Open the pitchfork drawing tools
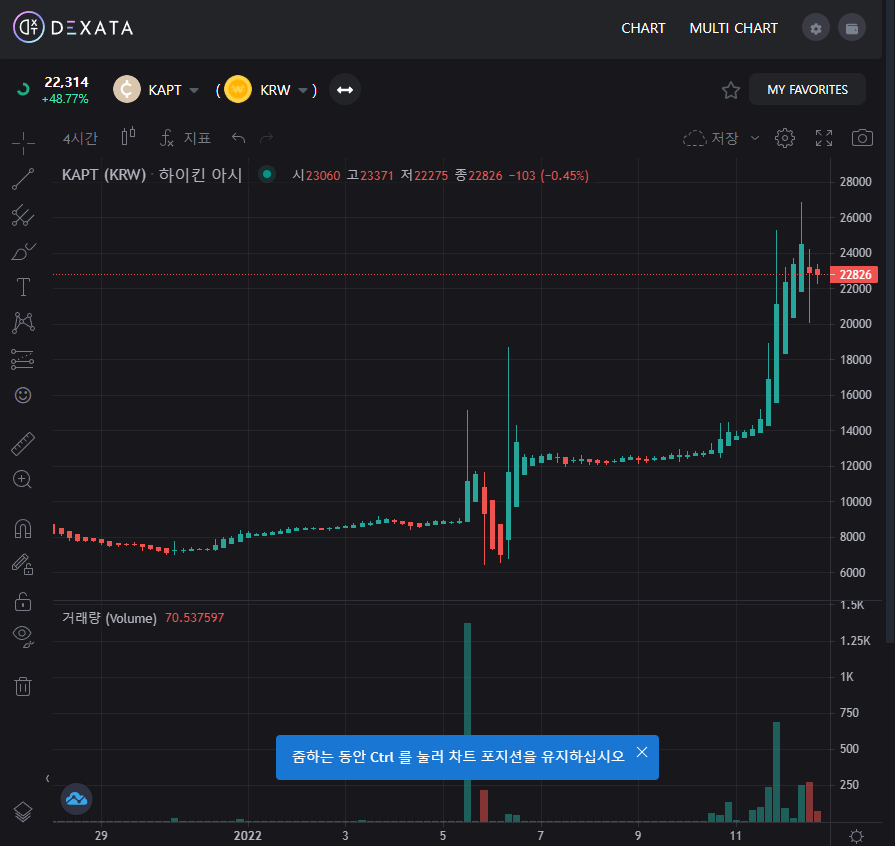895x846 pixels. click(x=23, y=215)
